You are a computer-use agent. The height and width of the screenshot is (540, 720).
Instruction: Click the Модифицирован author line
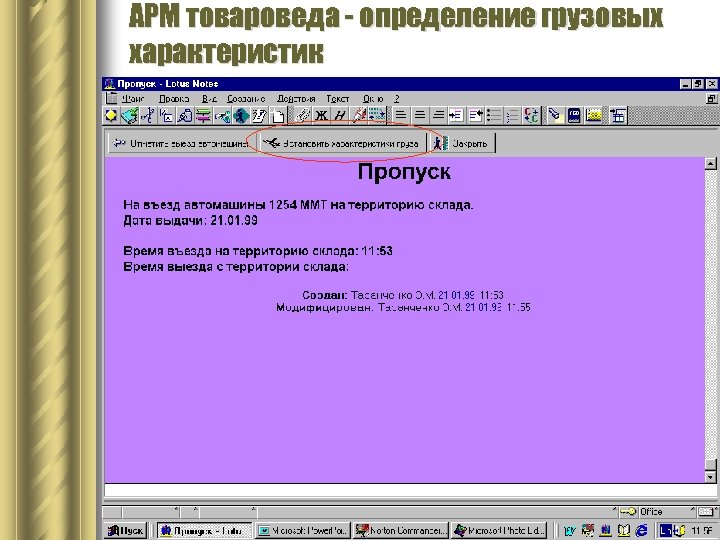click(x=403, y=307)
